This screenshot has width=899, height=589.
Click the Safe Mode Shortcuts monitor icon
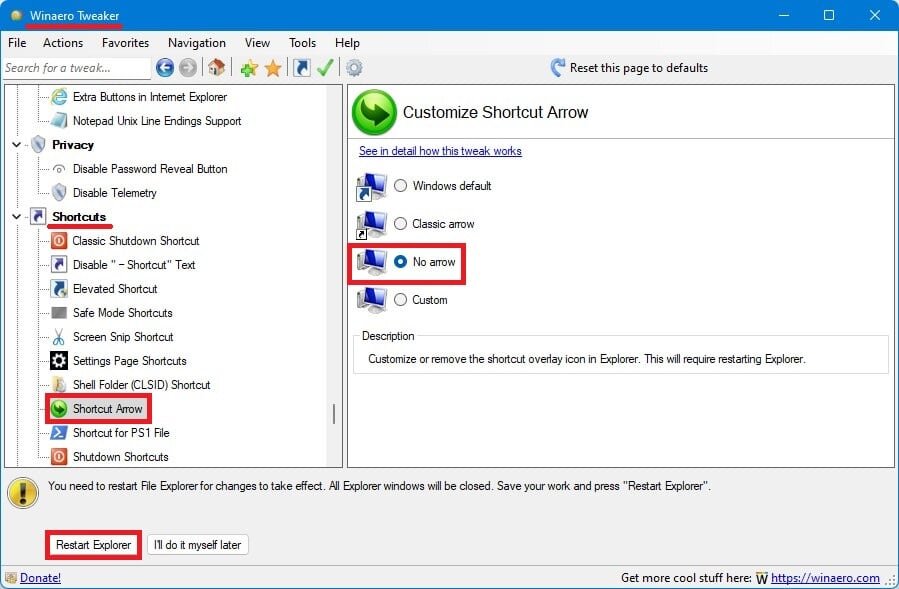[x=59, y=313]
